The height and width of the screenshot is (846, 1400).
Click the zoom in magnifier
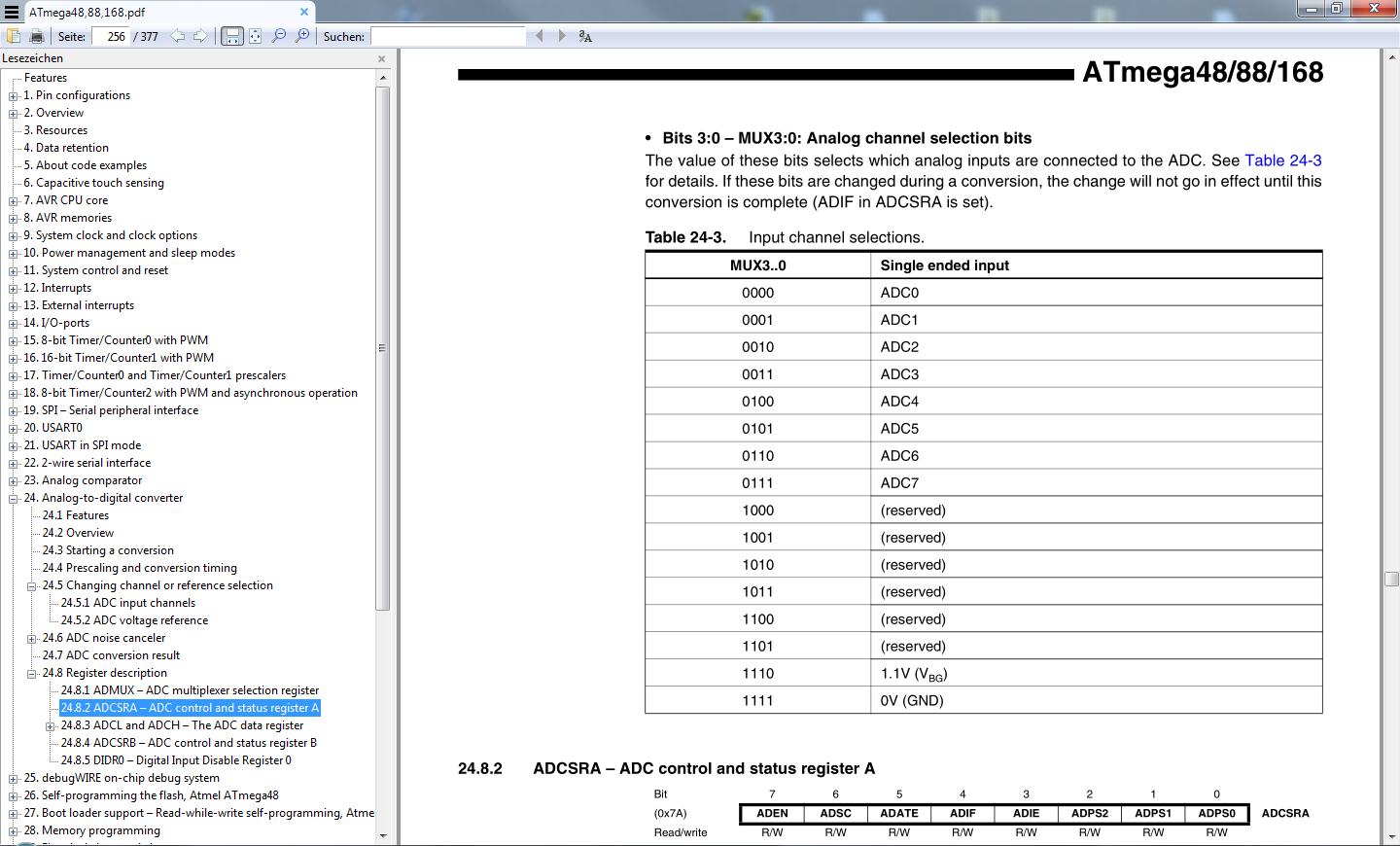click(302, 36)
